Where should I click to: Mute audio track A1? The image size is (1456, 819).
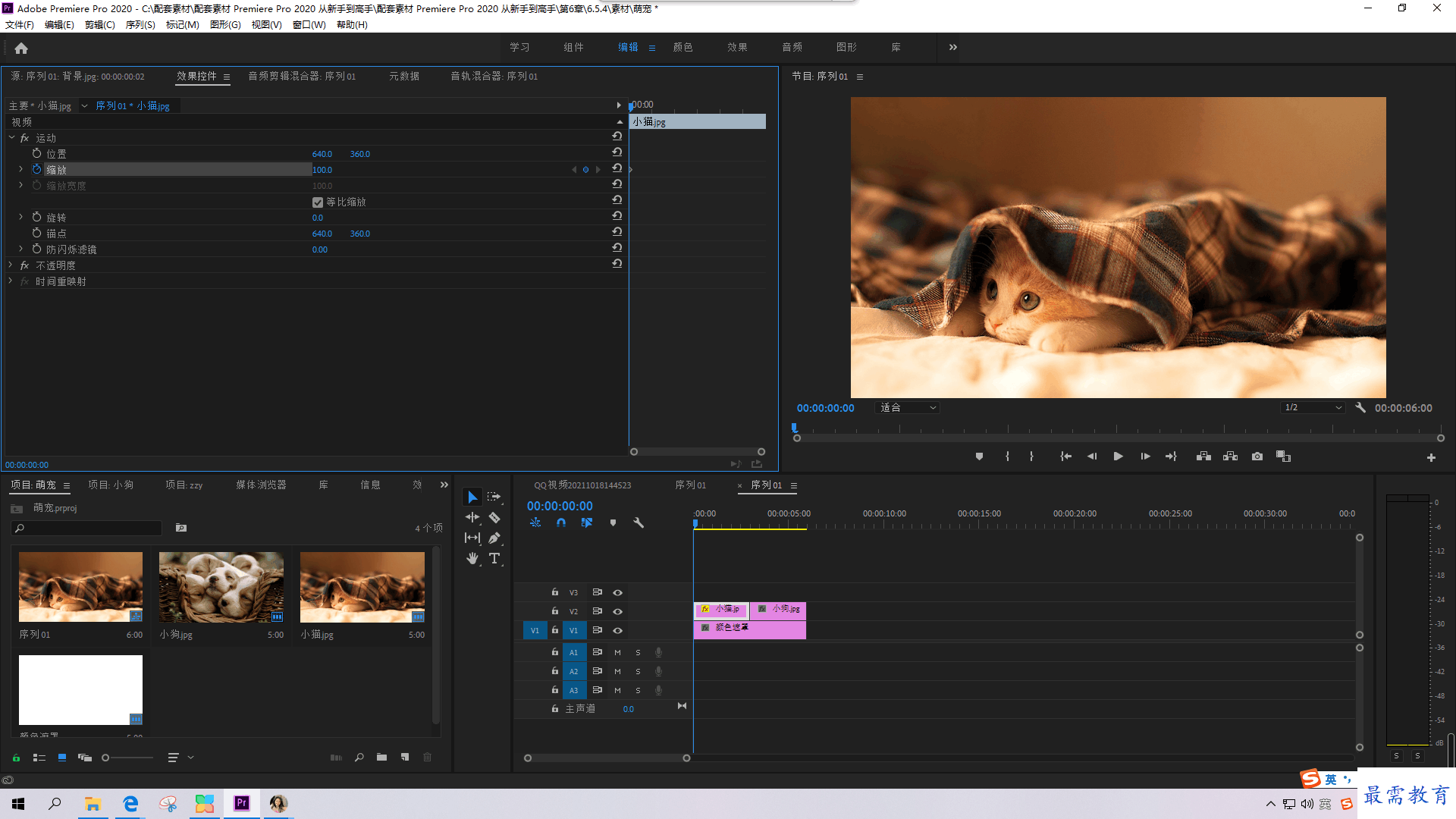(x=617, y=652)
